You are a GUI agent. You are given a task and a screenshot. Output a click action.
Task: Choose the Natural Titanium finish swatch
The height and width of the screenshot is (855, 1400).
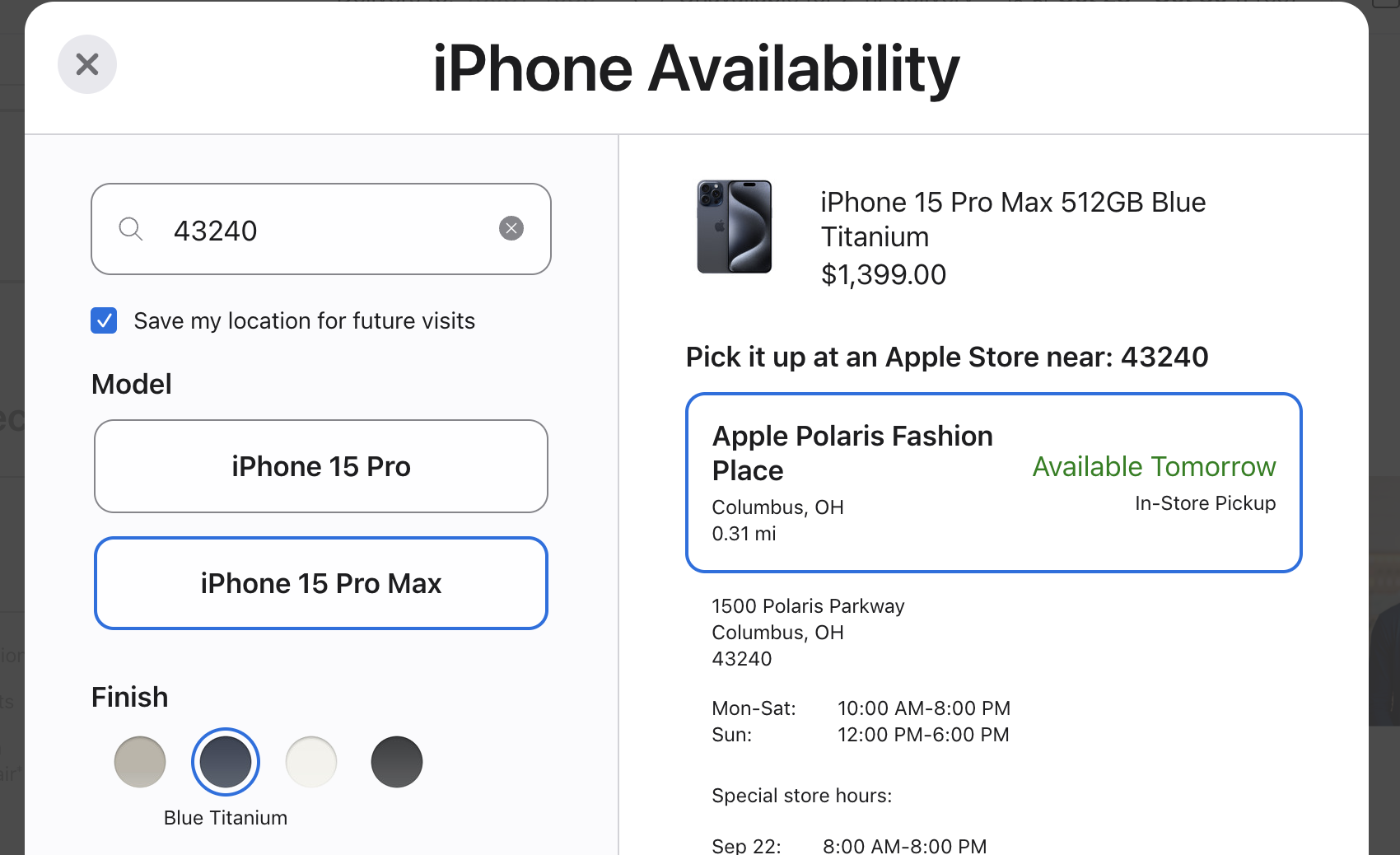coord(140,762)
